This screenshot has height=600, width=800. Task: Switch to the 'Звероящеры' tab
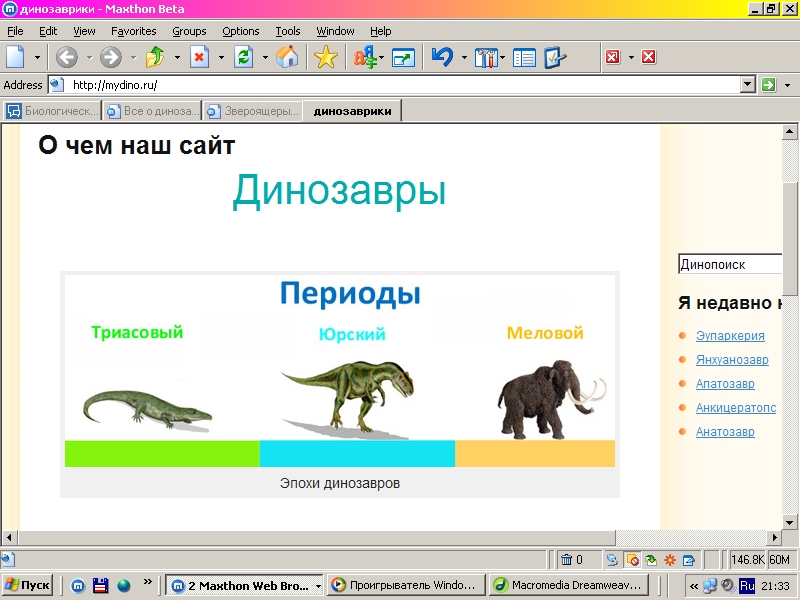coord(252,111)
